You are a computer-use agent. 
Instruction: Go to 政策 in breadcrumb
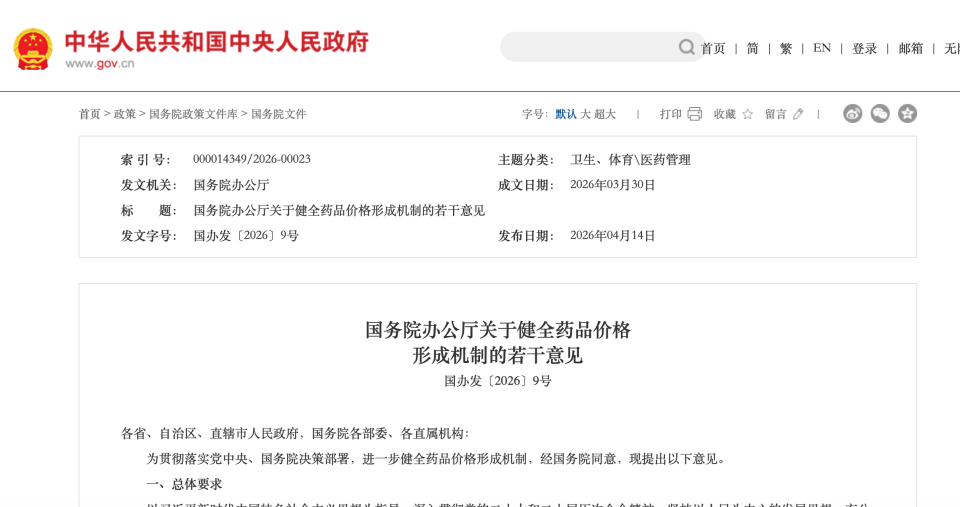[125, 114]
